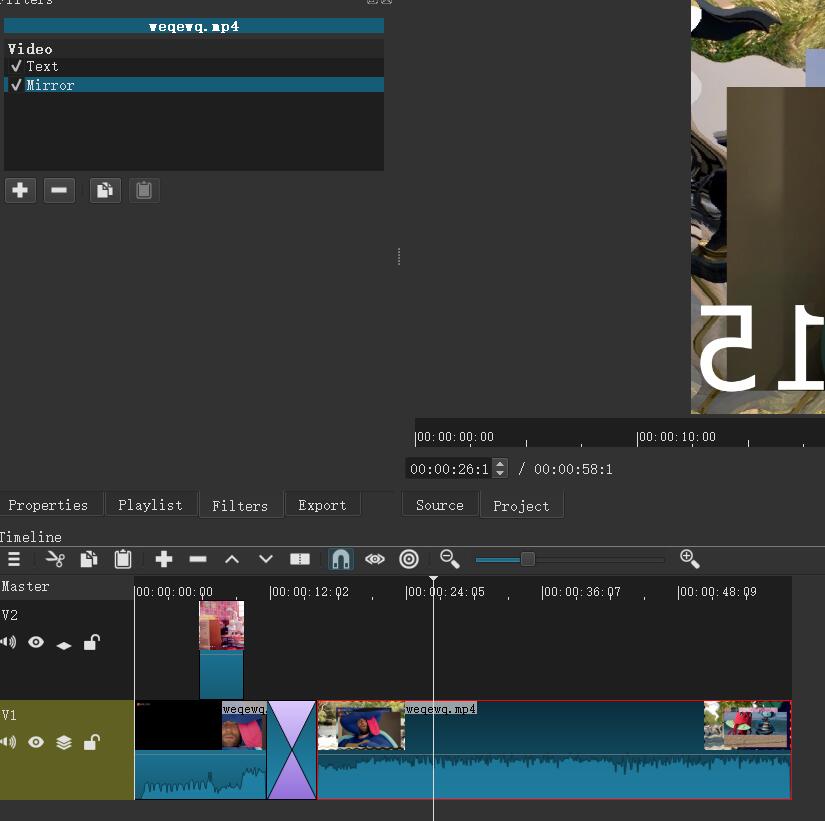The image size is (825, 821).
Task: Select the Text filter row
Action: (194, 66)
